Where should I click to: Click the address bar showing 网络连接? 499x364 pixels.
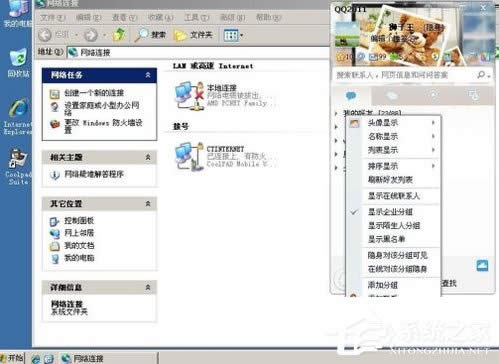coord(198,52)
